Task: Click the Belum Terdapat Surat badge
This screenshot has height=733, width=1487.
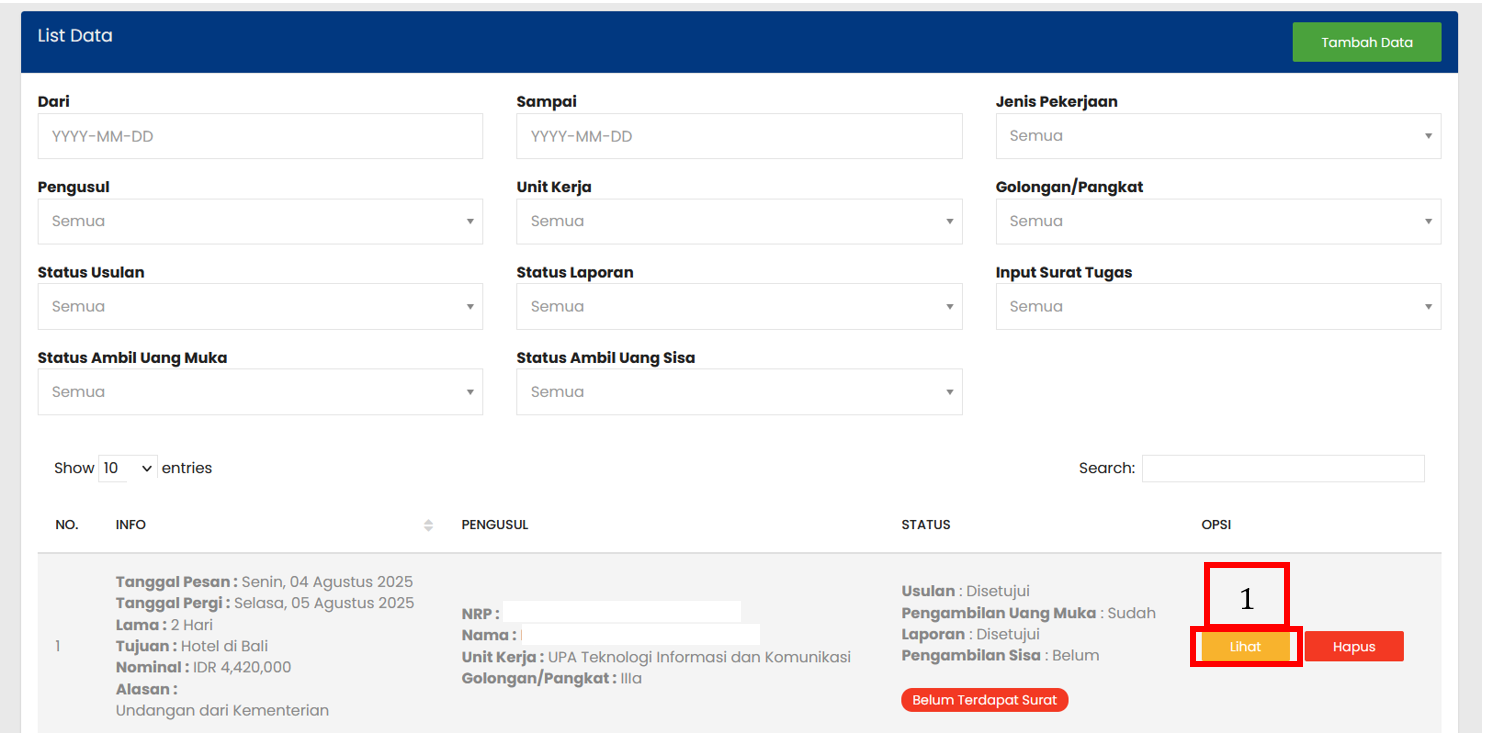Action: (984, 700)
